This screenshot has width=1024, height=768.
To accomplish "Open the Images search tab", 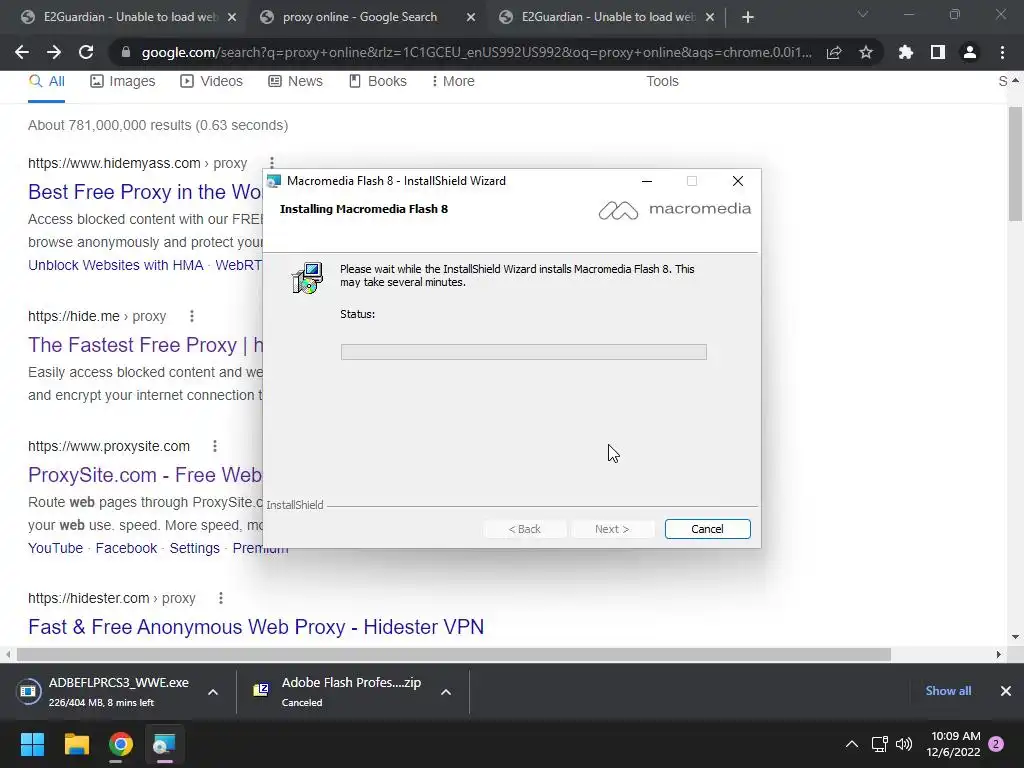I will (x=123, y=81).
